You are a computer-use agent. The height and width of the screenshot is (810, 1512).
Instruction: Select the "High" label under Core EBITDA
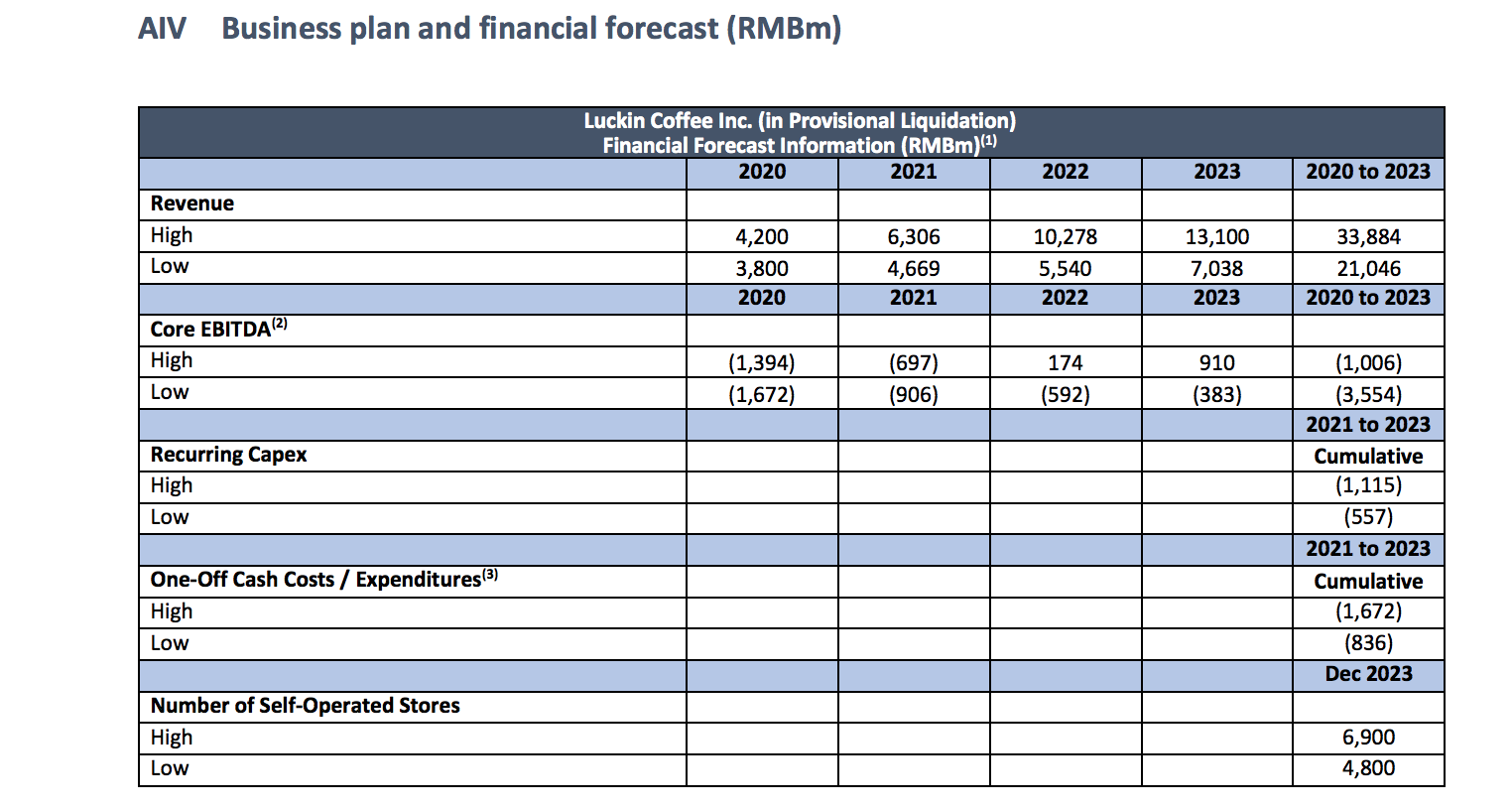pyautogui.click(x=172, y=360)
